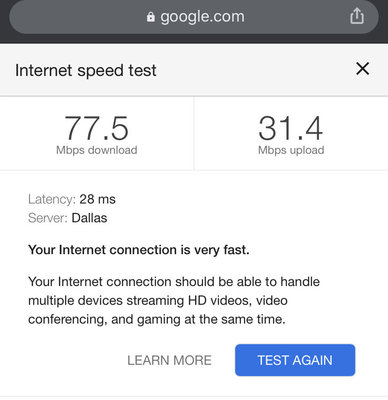The height and width of the screenshot is (400, 388).
Task: Click the TEST AGAIN button
Action: coord(295,360)
